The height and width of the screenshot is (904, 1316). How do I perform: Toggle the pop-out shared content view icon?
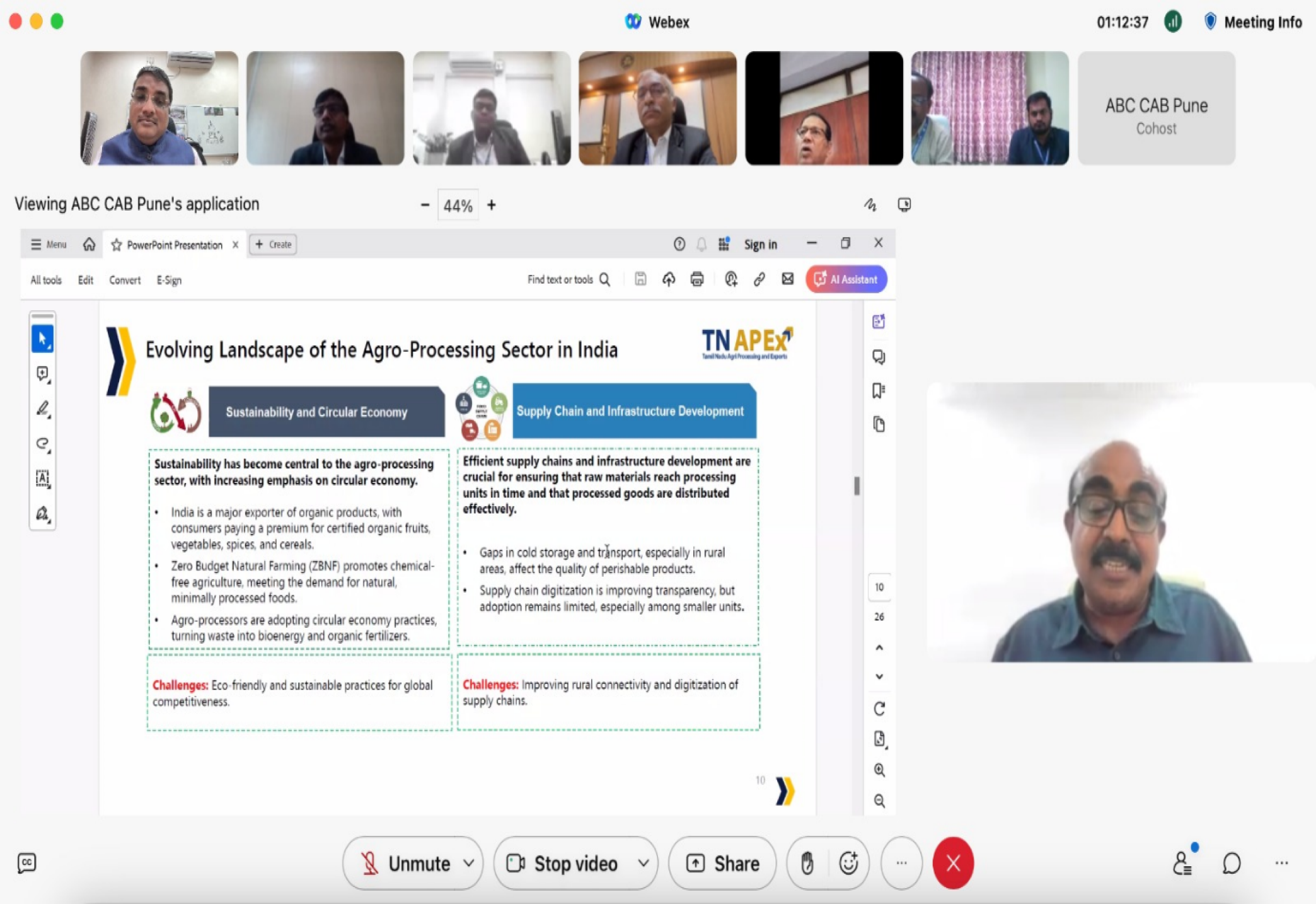tap(904, 205)
